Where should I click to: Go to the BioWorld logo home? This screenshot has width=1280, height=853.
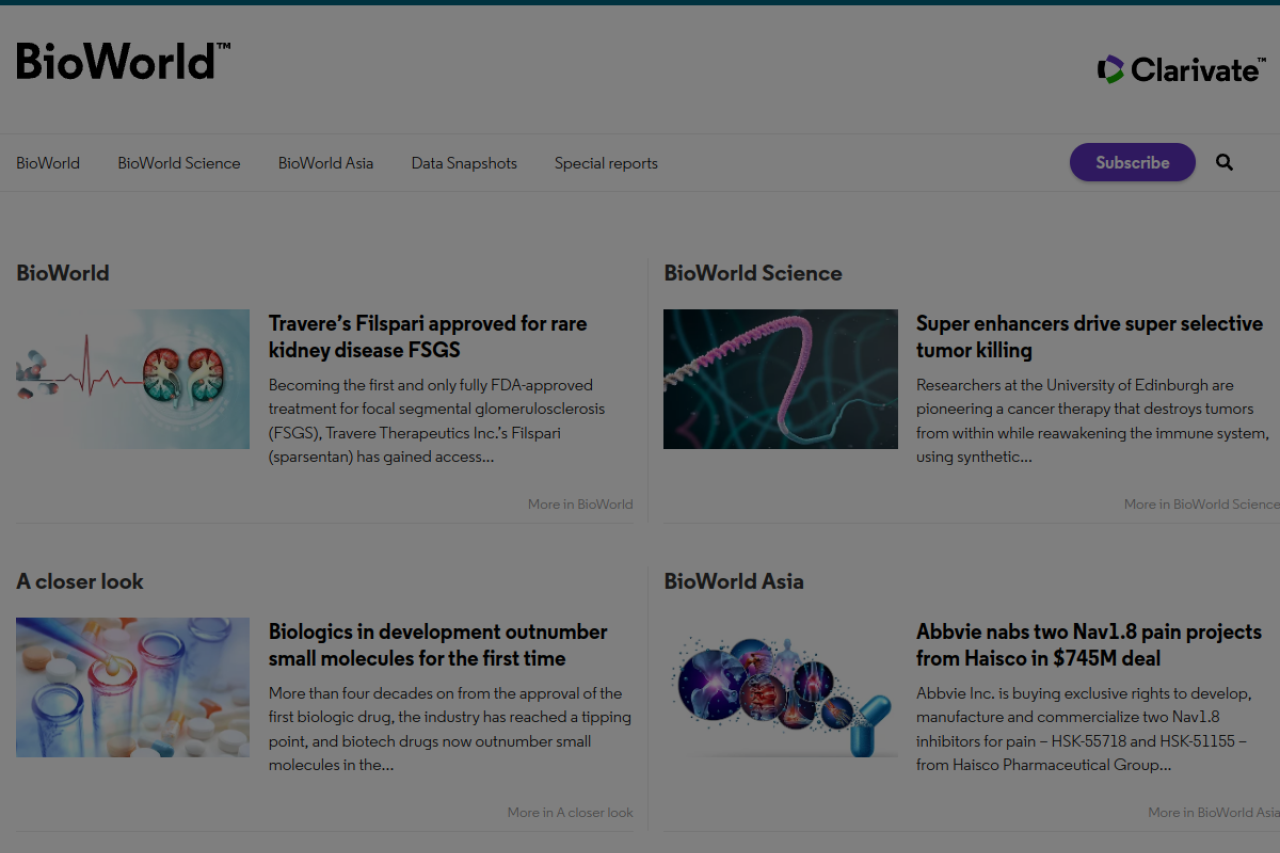click(123, 61)
